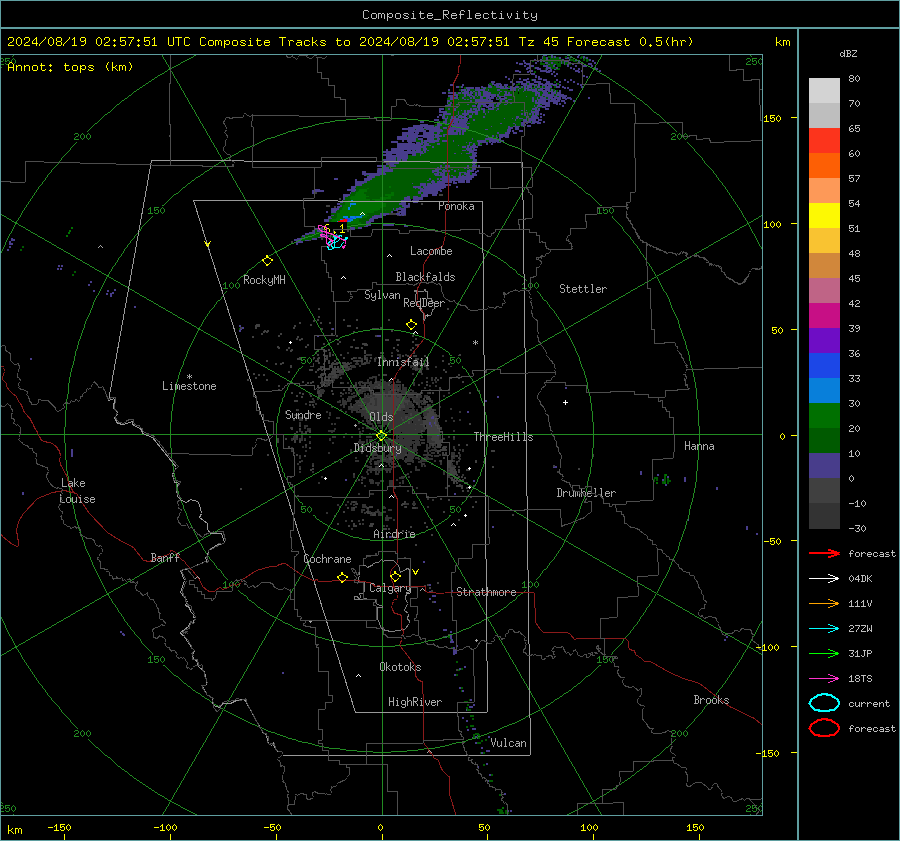
Task: Select the yellow 51-54 dBZ swatch
Action: (824, 216)
